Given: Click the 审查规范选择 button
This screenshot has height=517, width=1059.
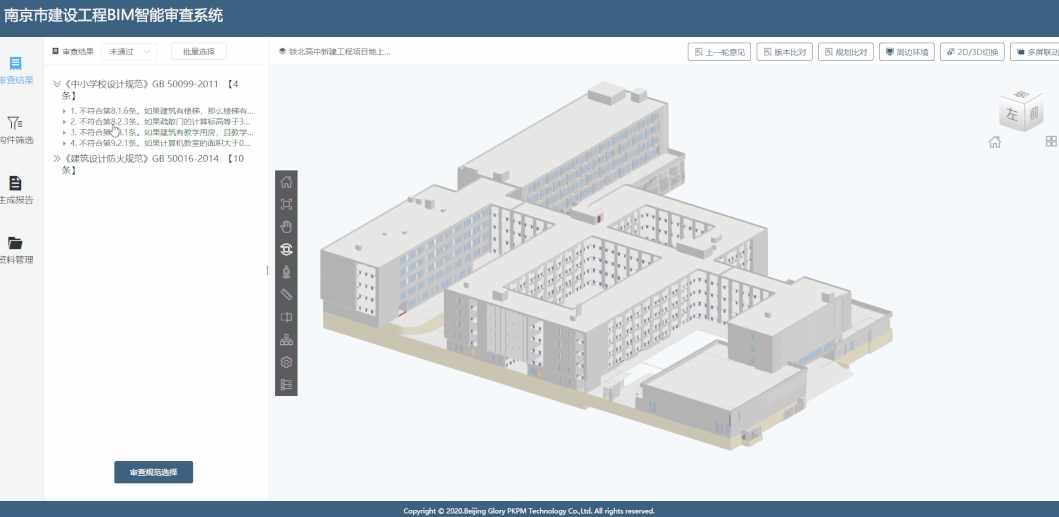Looking at the screenshot, I should coord(153,472).
